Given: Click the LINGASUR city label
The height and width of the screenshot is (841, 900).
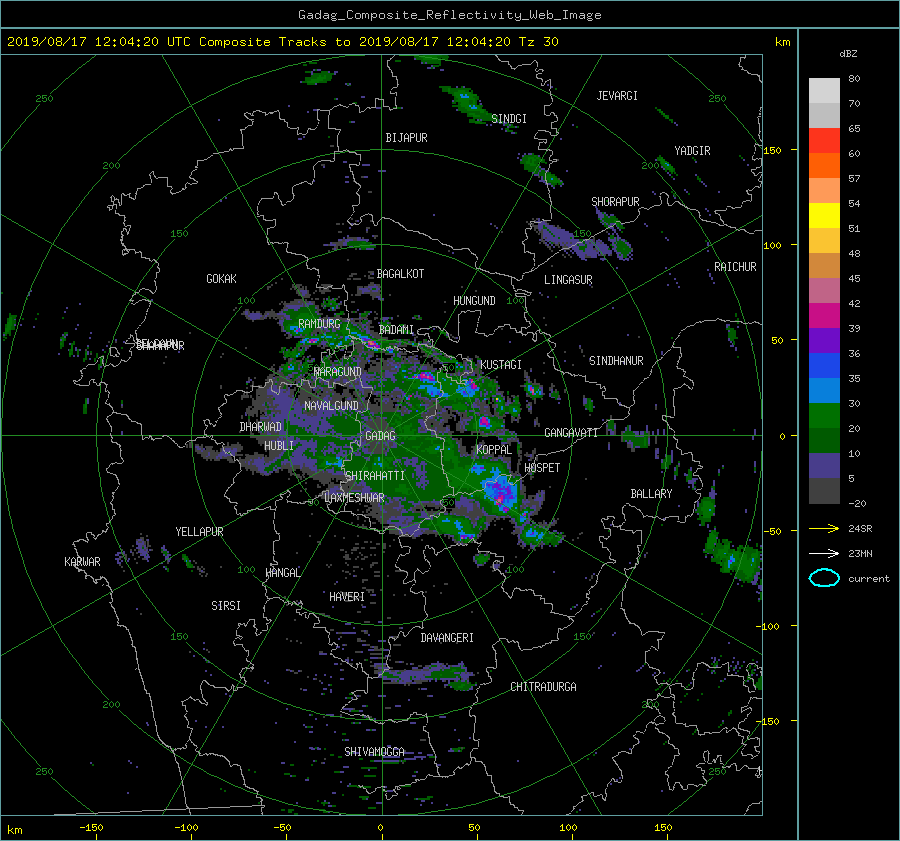Looking at the screenshot, I should 568,280.
